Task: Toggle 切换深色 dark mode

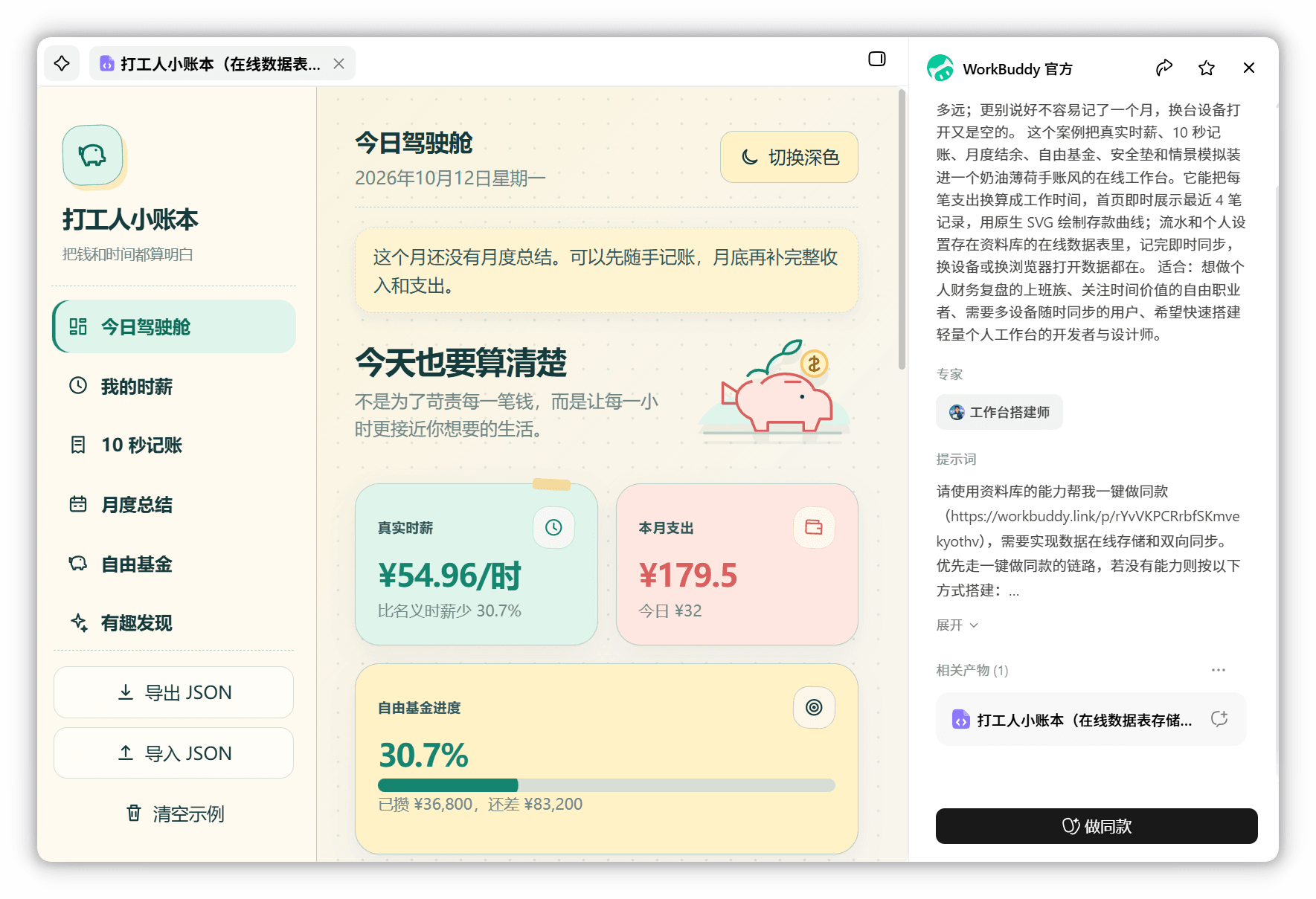Action: point(789,157)
